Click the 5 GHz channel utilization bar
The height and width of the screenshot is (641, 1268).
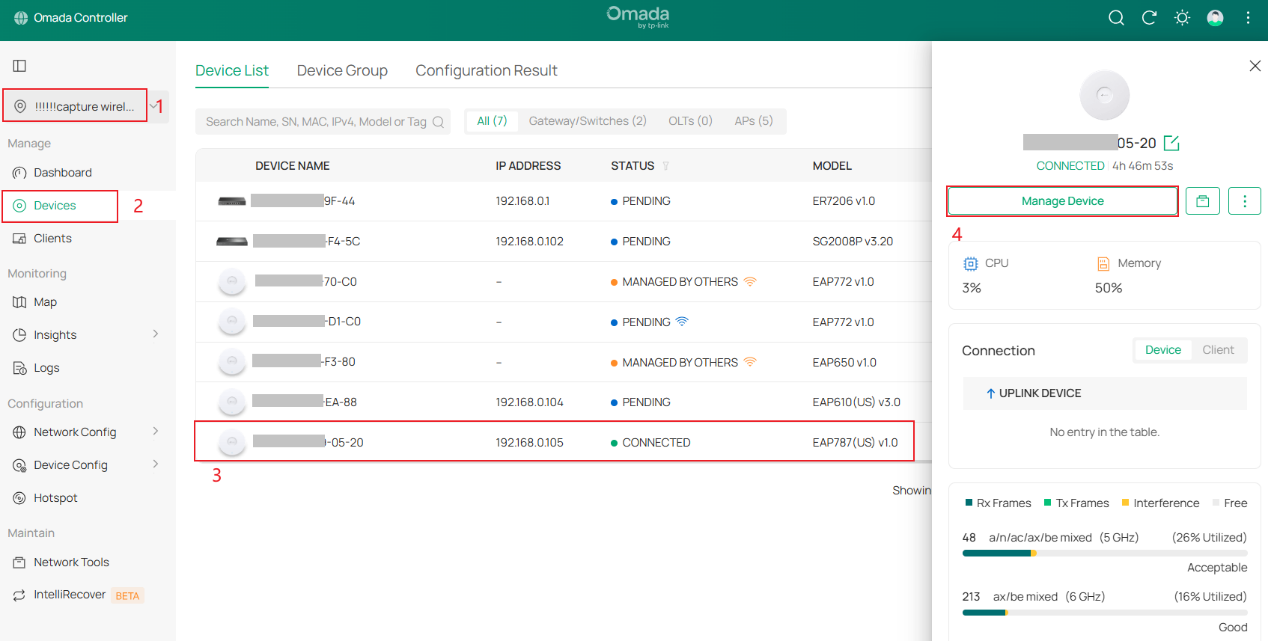(1105, 553)
